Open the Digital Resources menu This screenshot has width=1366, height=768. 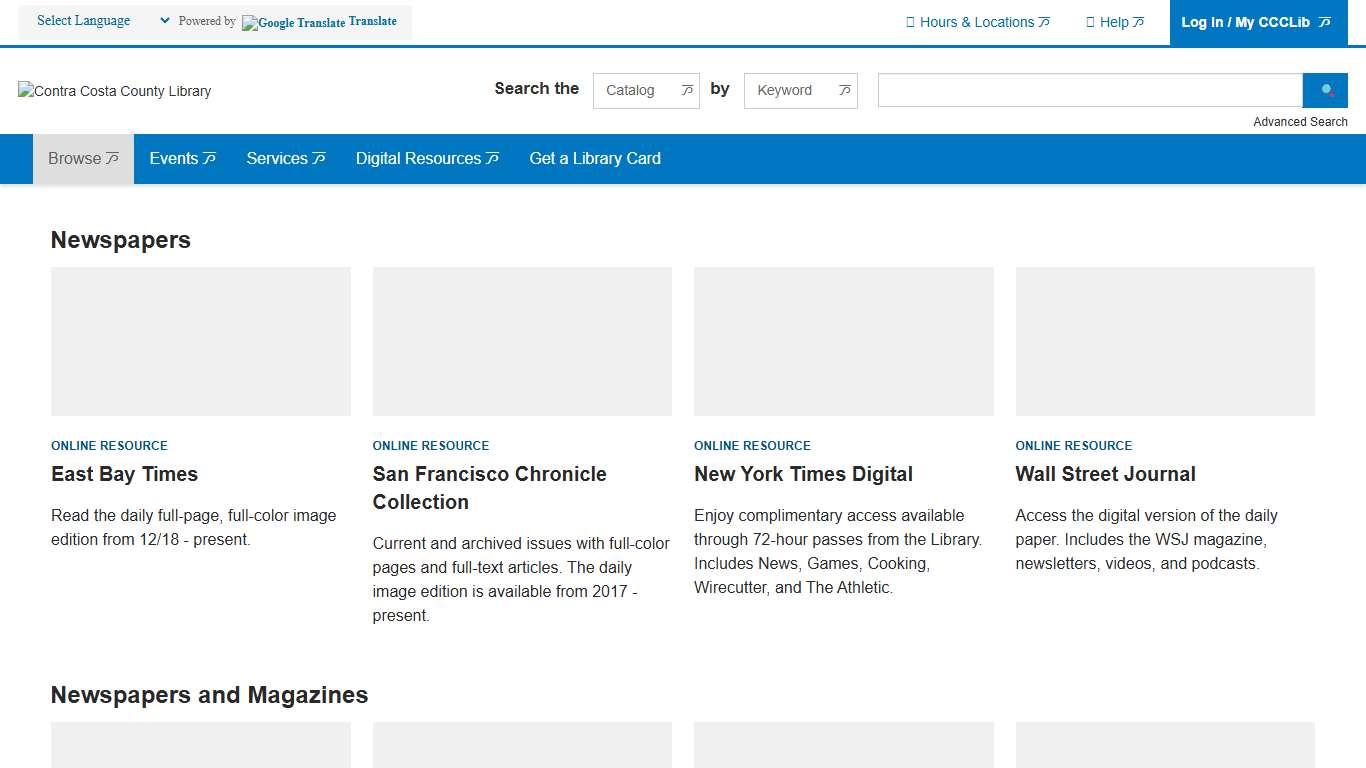tap(427, 158)
